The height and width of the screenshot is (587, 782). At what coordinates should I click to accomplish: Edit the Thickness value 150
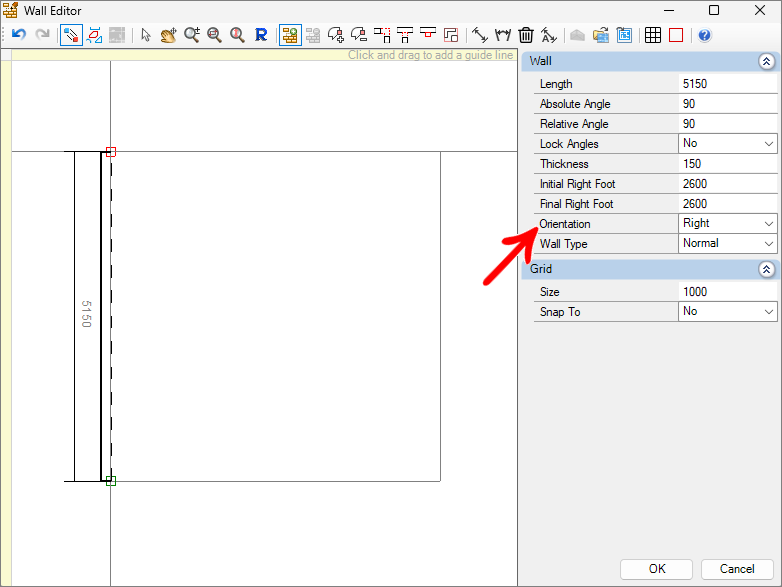click(728, 164)
